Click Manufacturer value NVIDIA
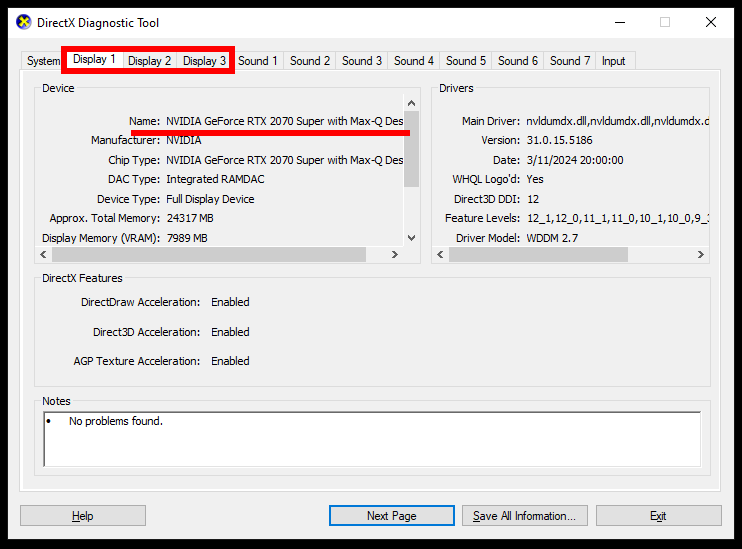 click(x=184, y=141)
